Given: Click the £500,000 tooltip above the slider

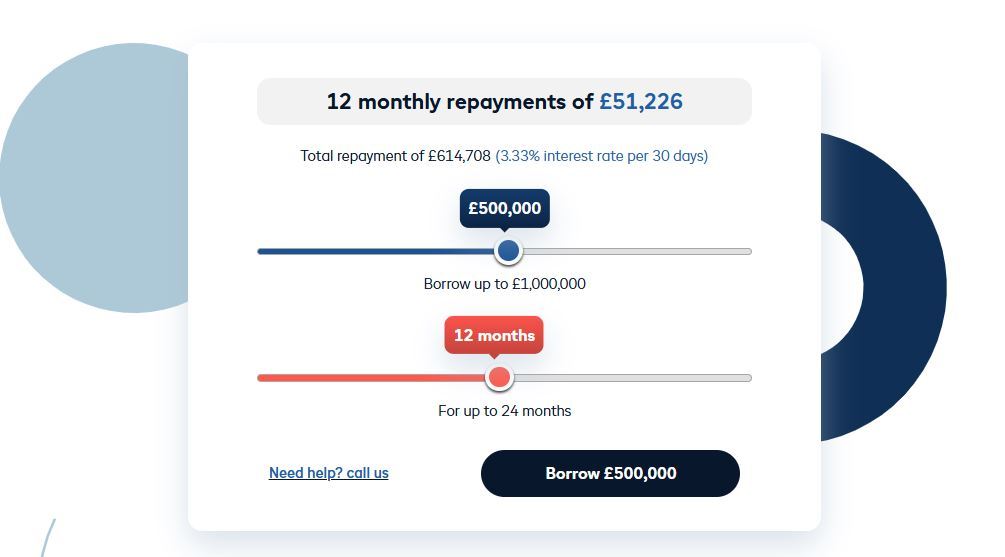Looking at the screenshot, I should pos(504,208).
